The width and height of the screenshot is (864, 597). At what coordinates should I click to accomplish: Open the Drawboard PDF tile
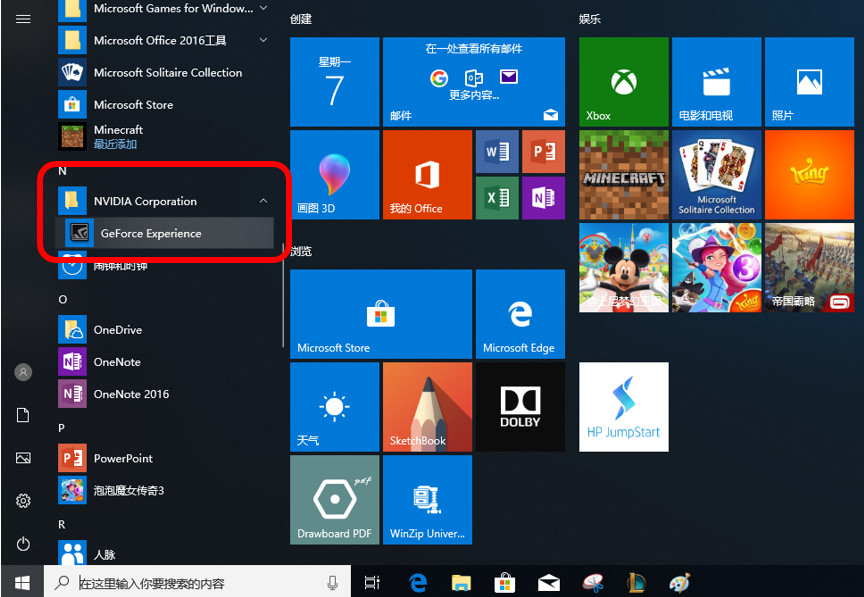coord(334,499)
